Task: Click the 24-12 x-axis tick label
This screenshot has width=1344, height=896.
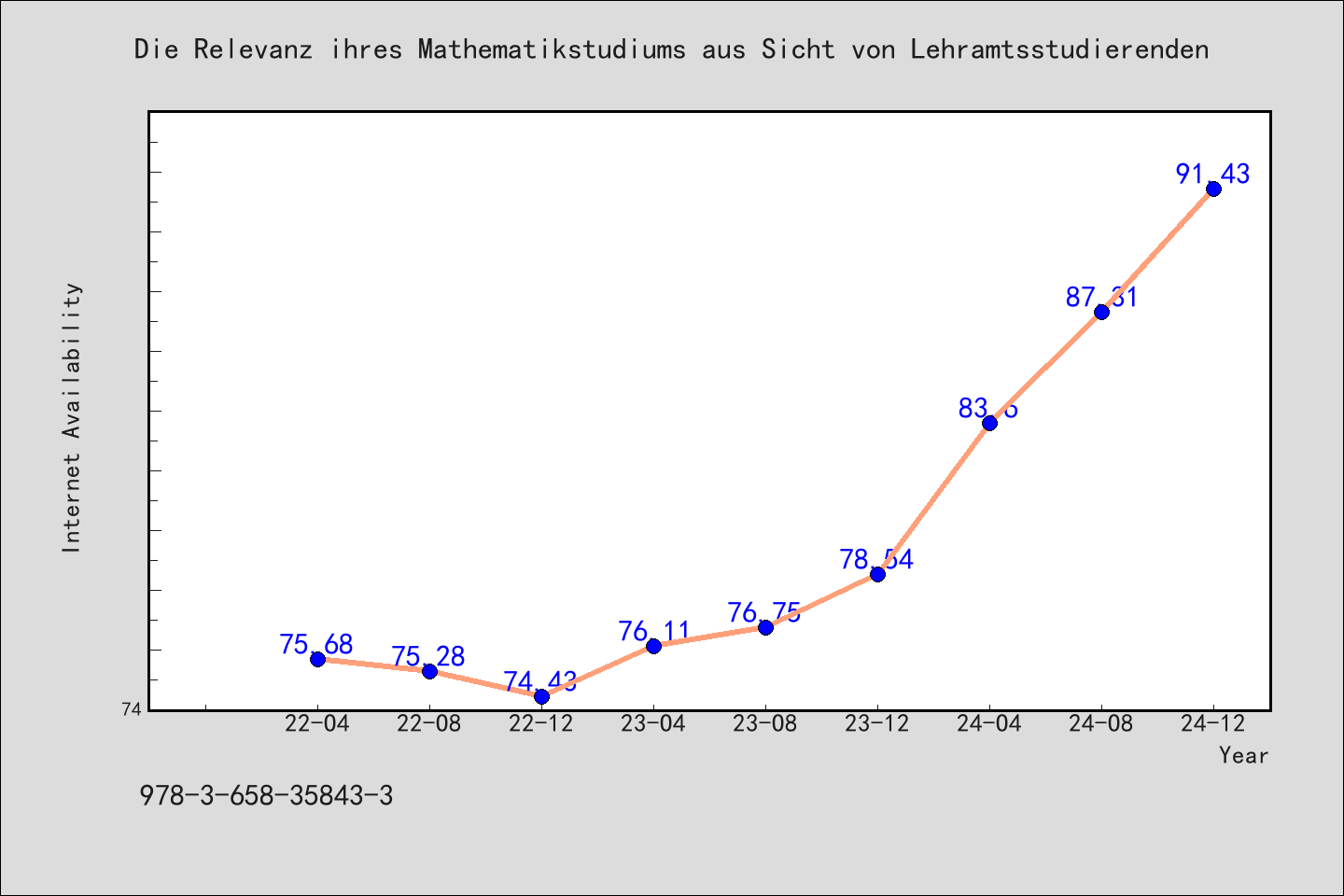Action: tap(1213, 724)
